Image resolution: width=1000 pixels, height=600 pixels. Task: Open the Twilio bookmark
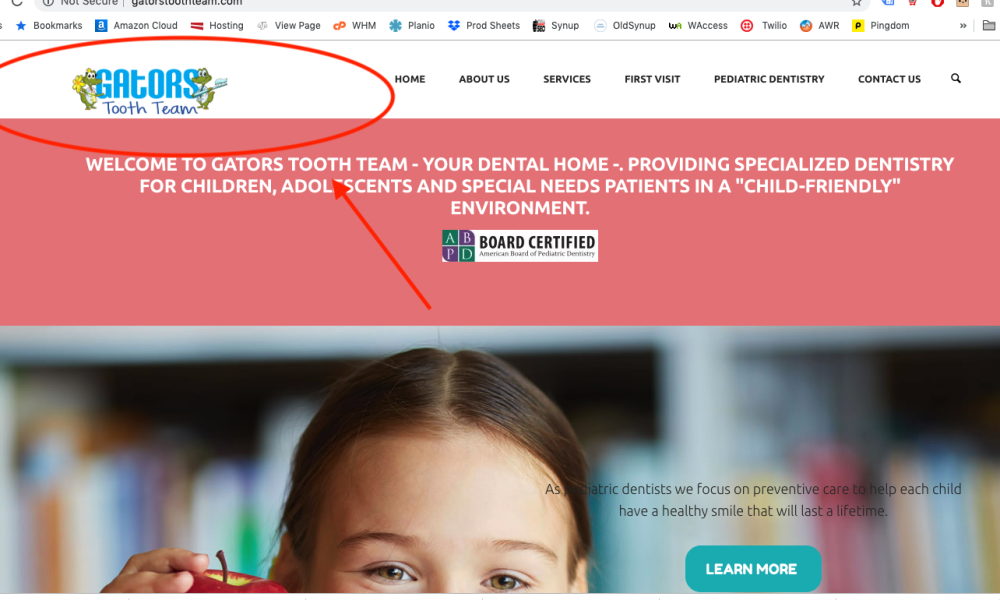pyautogui.click(x=763, y=26)
